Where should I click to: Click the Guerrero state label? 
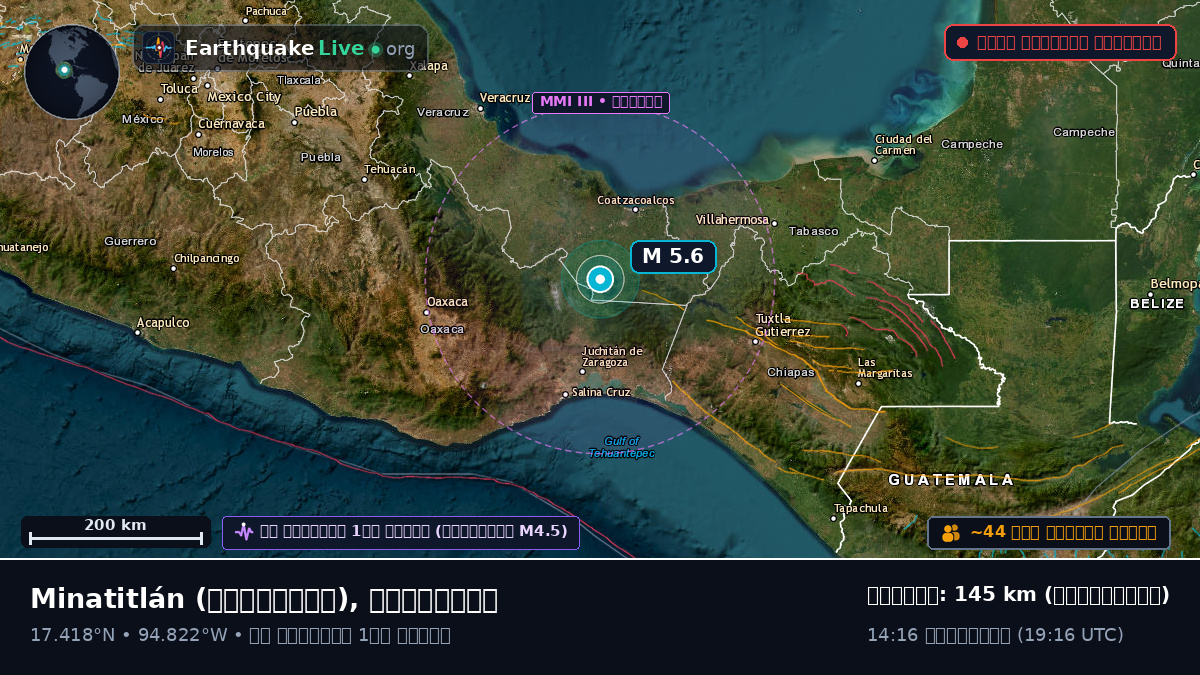point(130,241)
